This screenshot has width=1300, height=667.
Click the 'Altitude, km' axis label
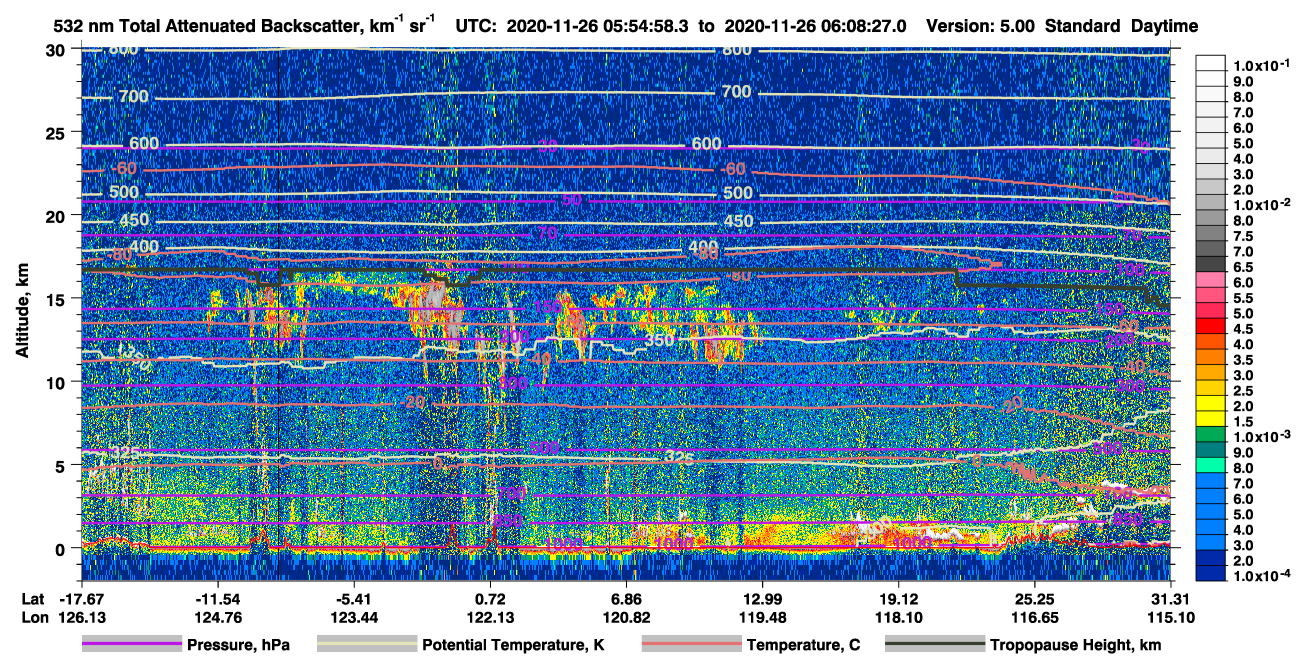tap(23, 313)
